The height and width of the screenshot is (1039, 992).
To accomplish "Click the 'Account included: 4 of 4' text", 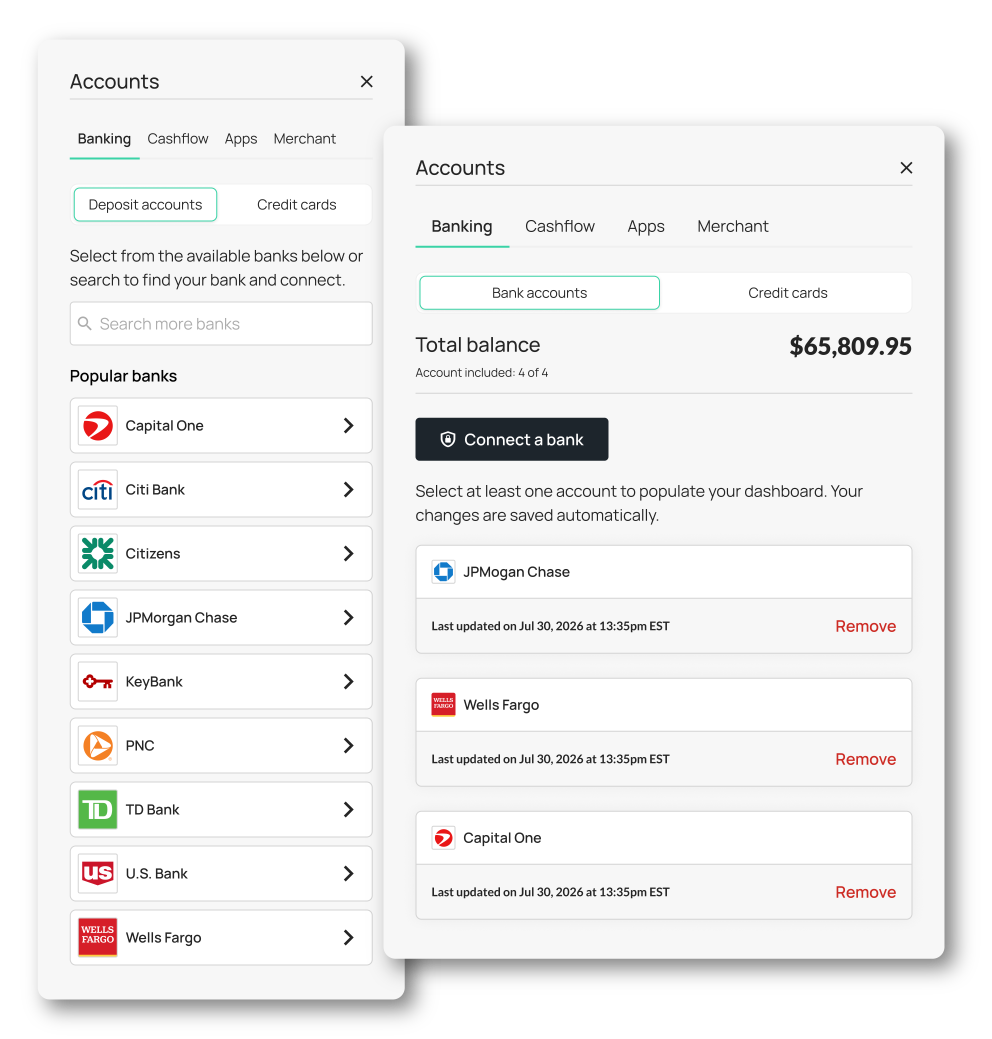I will 482,373.
